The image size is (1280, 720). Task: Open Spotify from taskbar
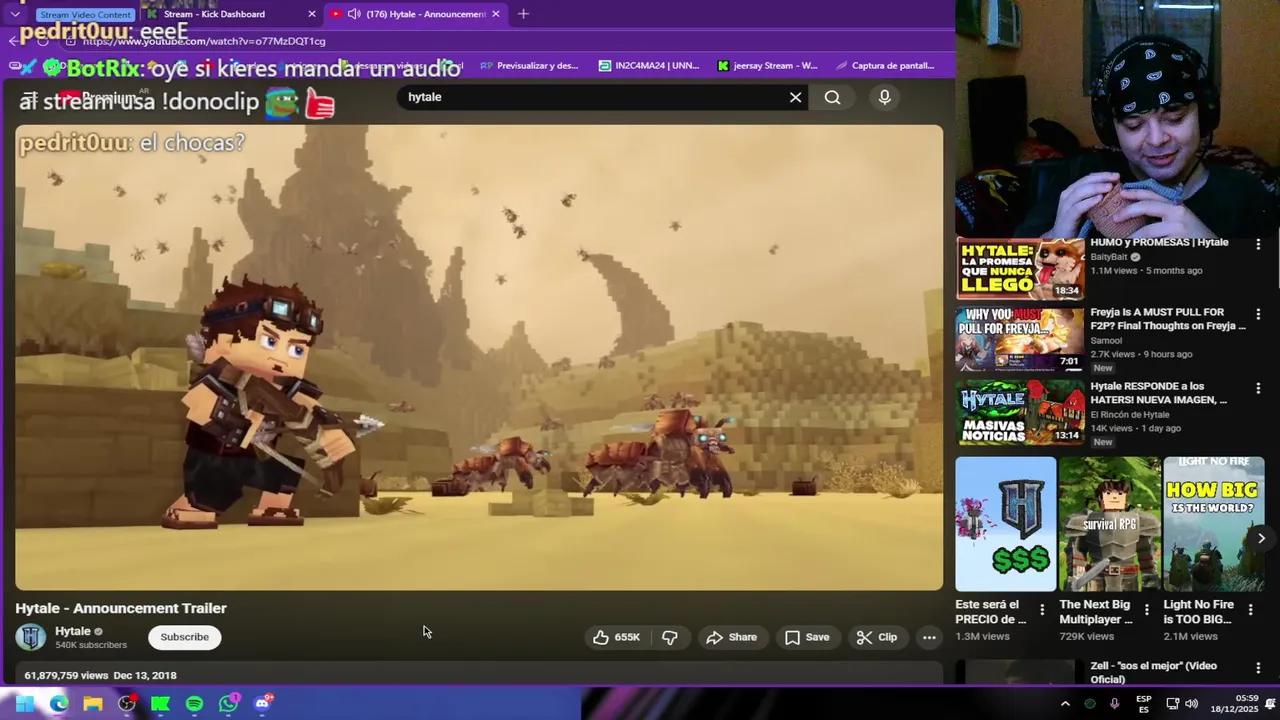194,704
